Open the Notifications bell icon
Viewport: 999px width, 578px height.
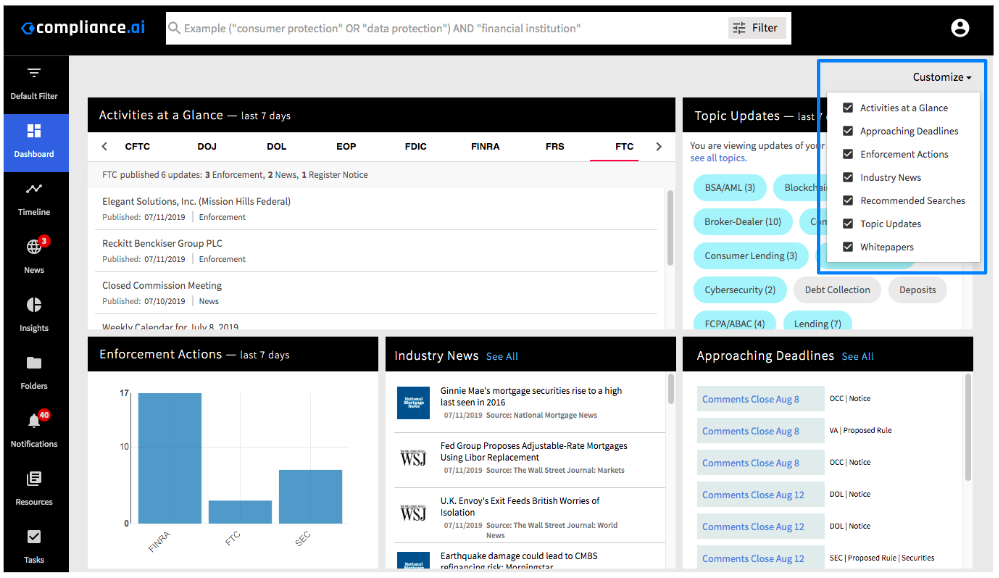[34, 421]
